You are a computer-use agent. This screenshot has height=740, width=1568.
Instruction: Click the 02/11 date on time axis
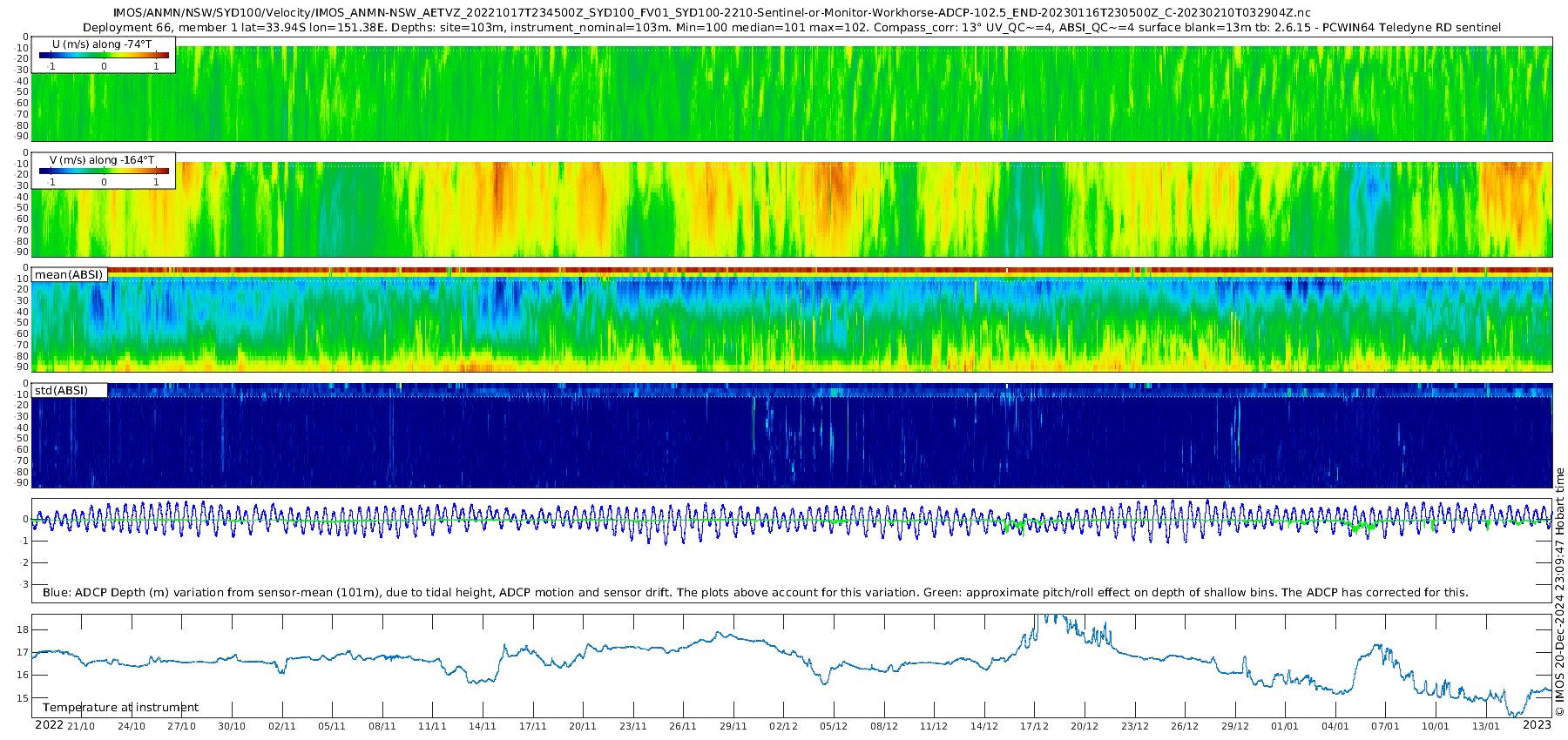click(x=282, y=726)
